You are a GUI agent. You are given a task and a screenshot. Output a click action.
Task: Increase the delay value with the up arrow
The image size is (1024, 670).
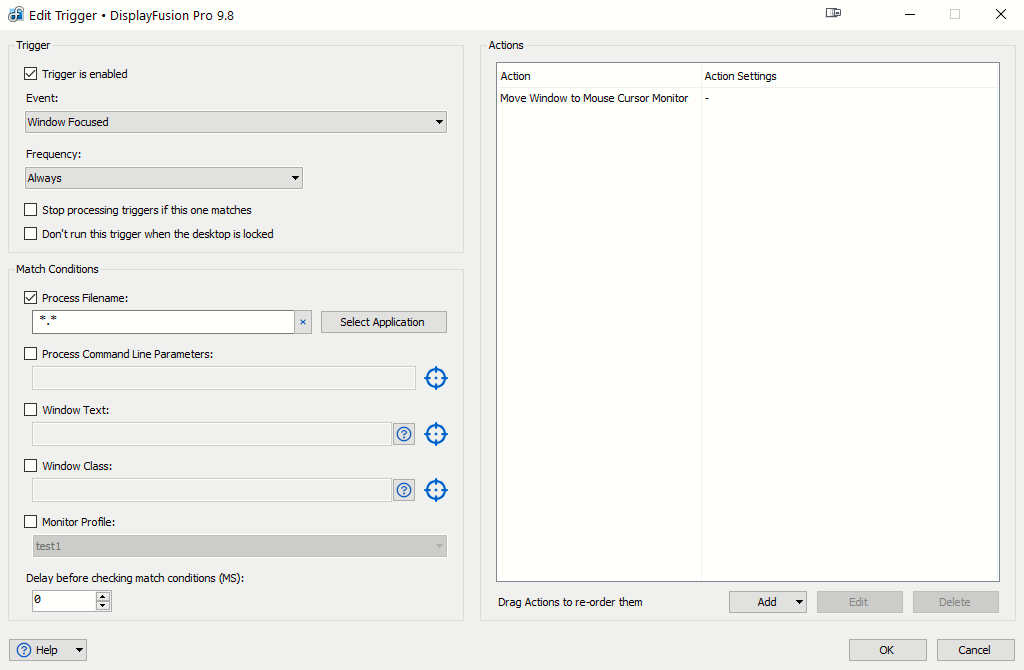tap(103, 596)
